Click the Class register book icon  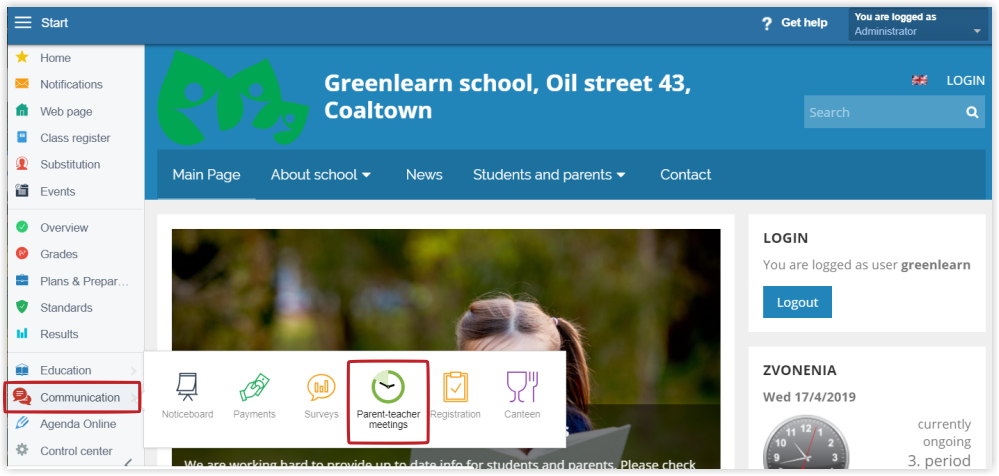point(22,138)
